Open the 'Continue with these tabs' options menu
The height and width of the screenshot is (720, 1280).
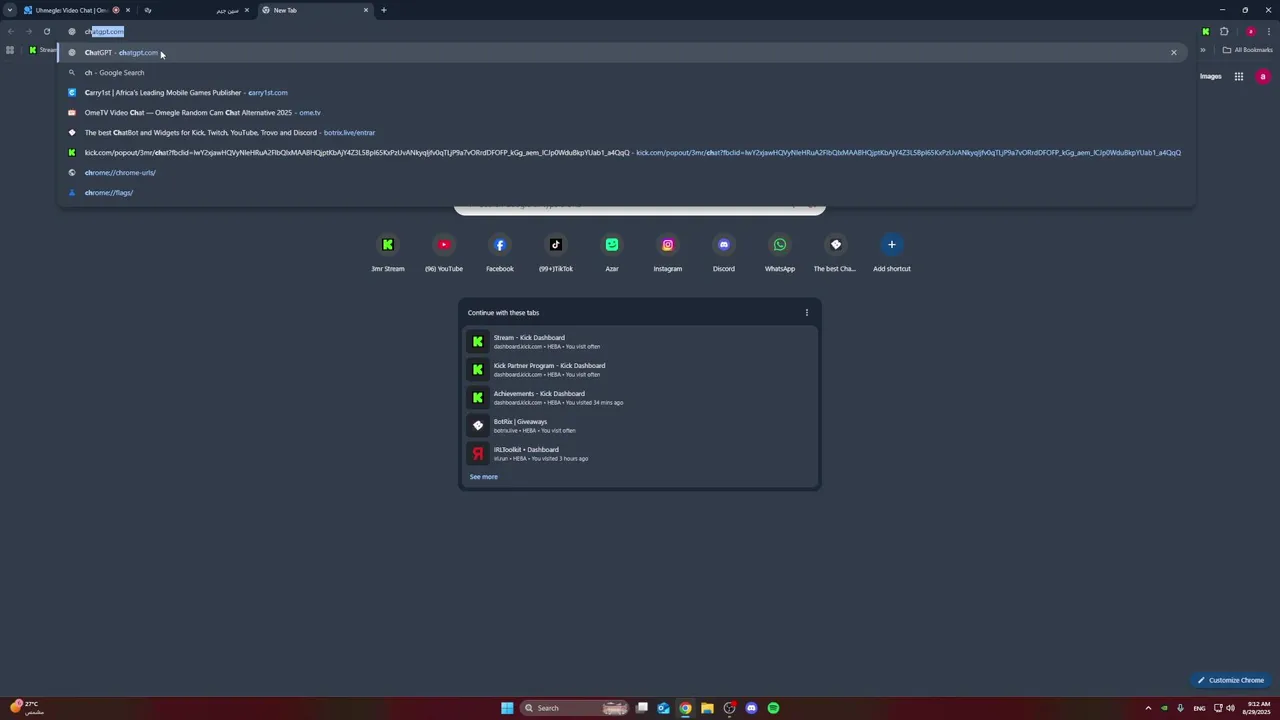click(807, 312)
